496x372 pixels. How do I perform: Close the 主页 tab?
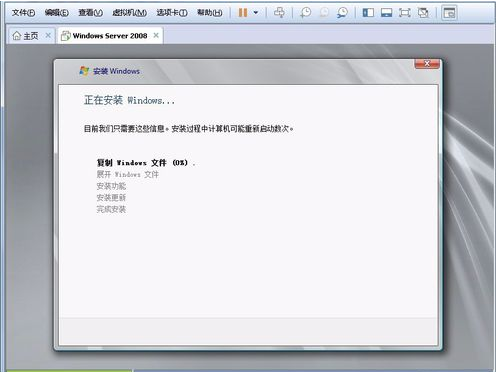pyautogui.click(x=48, y=35)
